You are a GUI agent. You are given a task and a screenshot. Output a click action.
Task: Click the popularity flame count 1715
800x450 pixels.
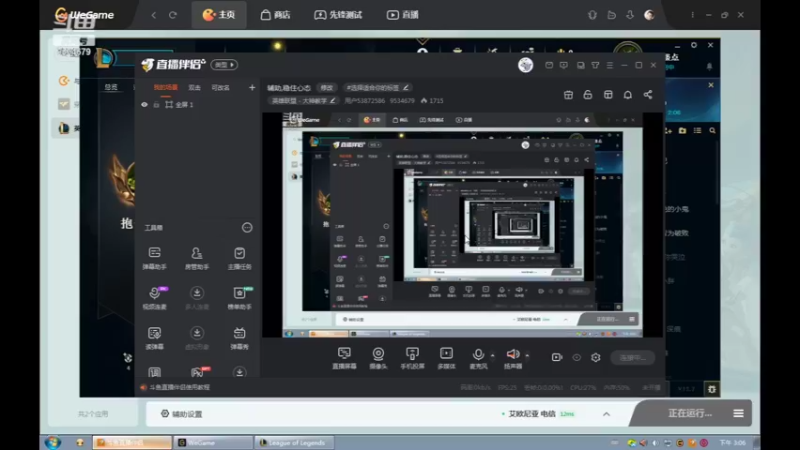[432, 101]
